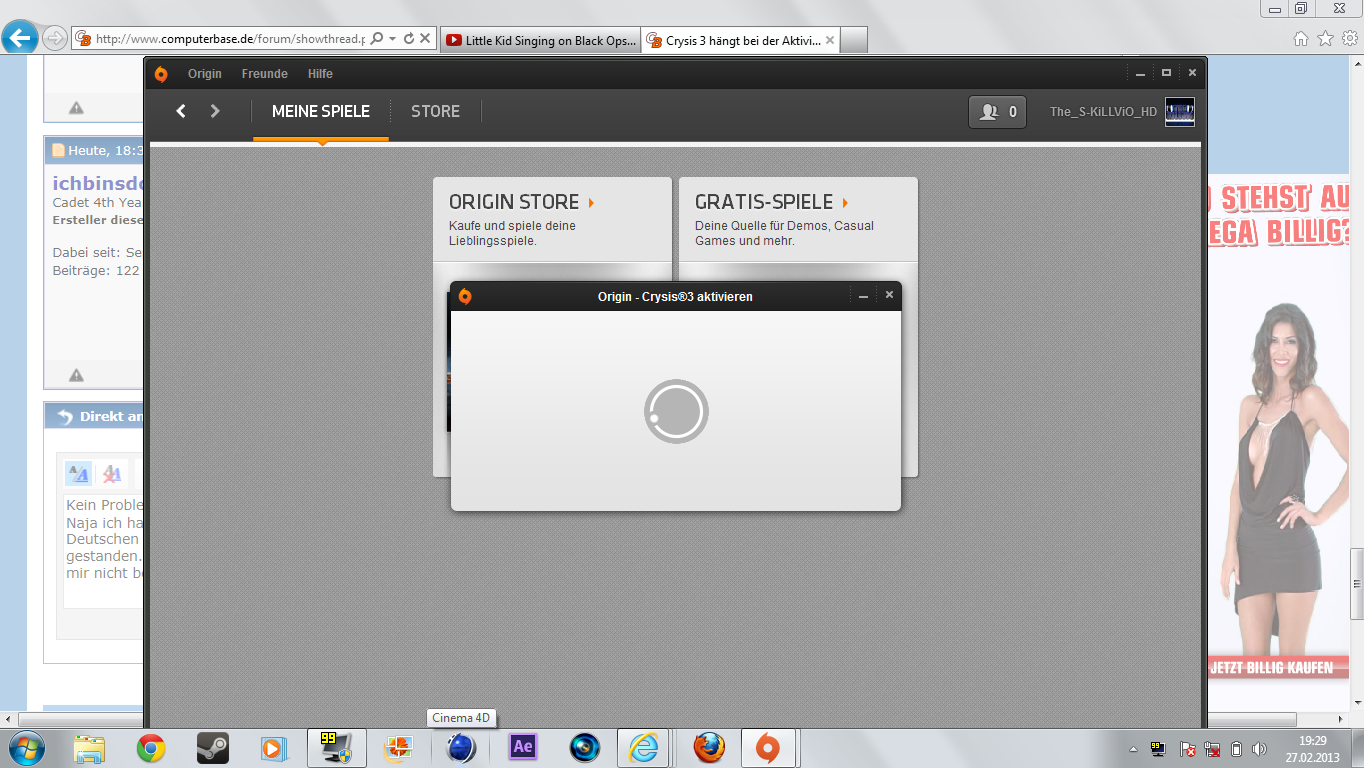1364x768 pixels.
Task: Maximize the Origin main window
Action: click(1166, 73)
